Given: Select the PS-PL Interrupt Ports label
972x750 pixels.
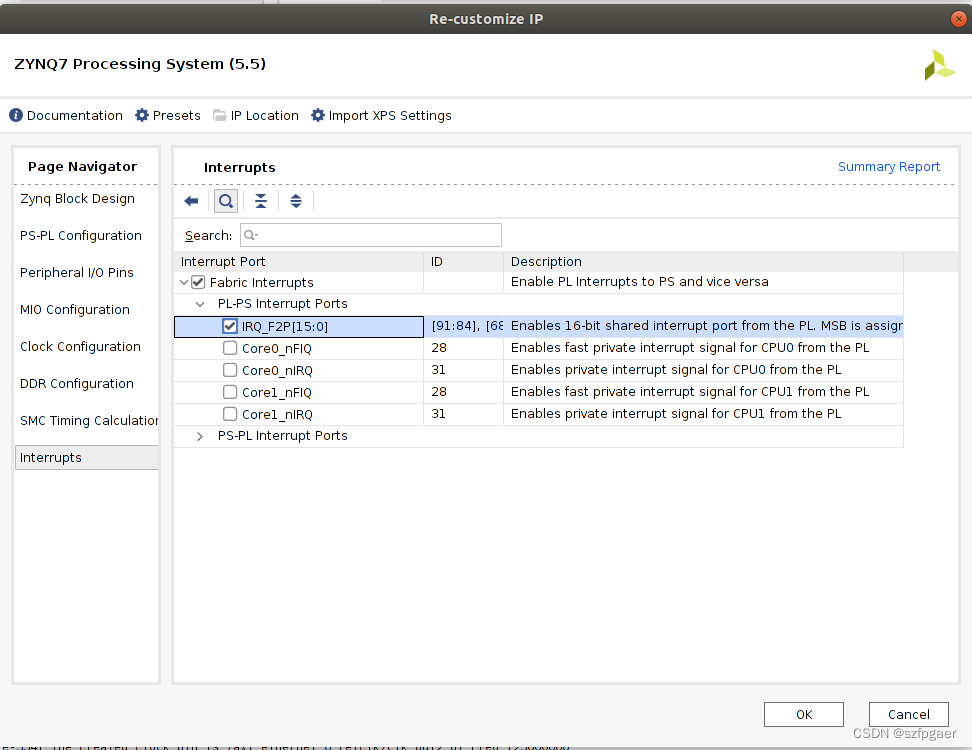Looking at the screenshot, I should point(283,436).
